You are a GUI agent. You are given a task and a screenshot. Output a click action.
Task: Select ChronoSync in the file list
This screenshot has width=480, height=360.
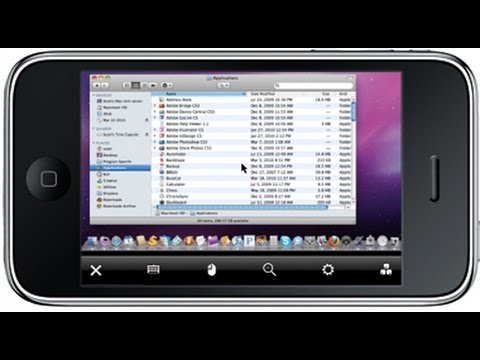pos(252,196)
